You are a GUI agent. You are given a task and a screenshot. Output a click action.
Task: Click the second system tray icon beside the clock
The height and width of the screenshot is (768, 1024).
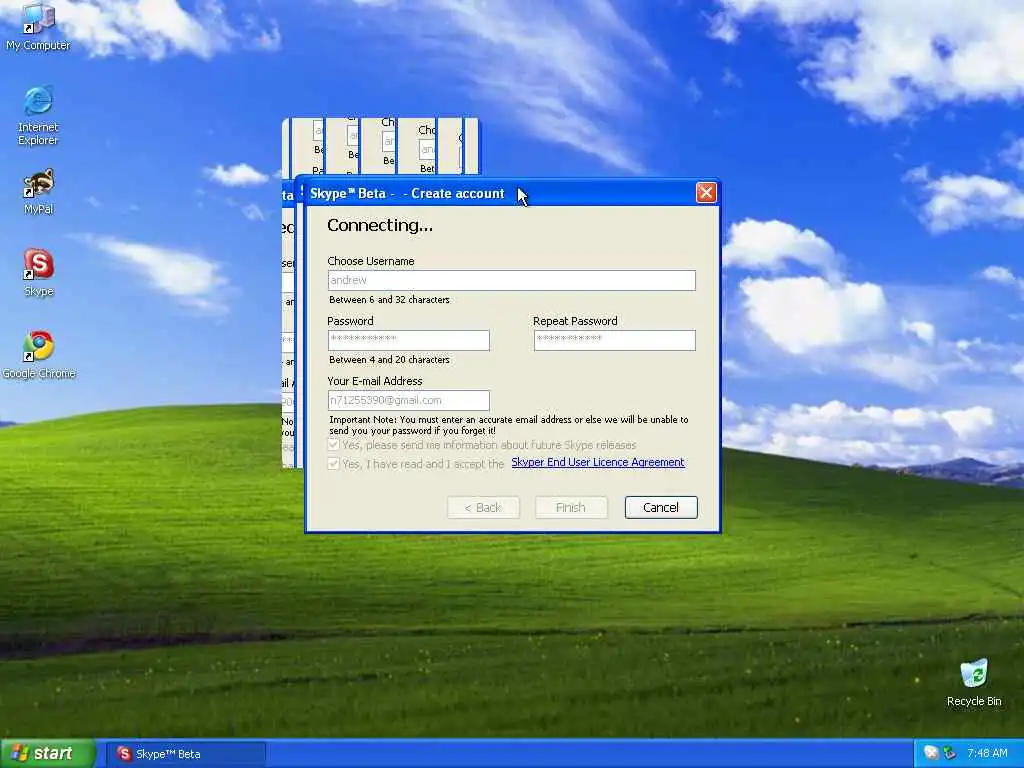point(950,754)
